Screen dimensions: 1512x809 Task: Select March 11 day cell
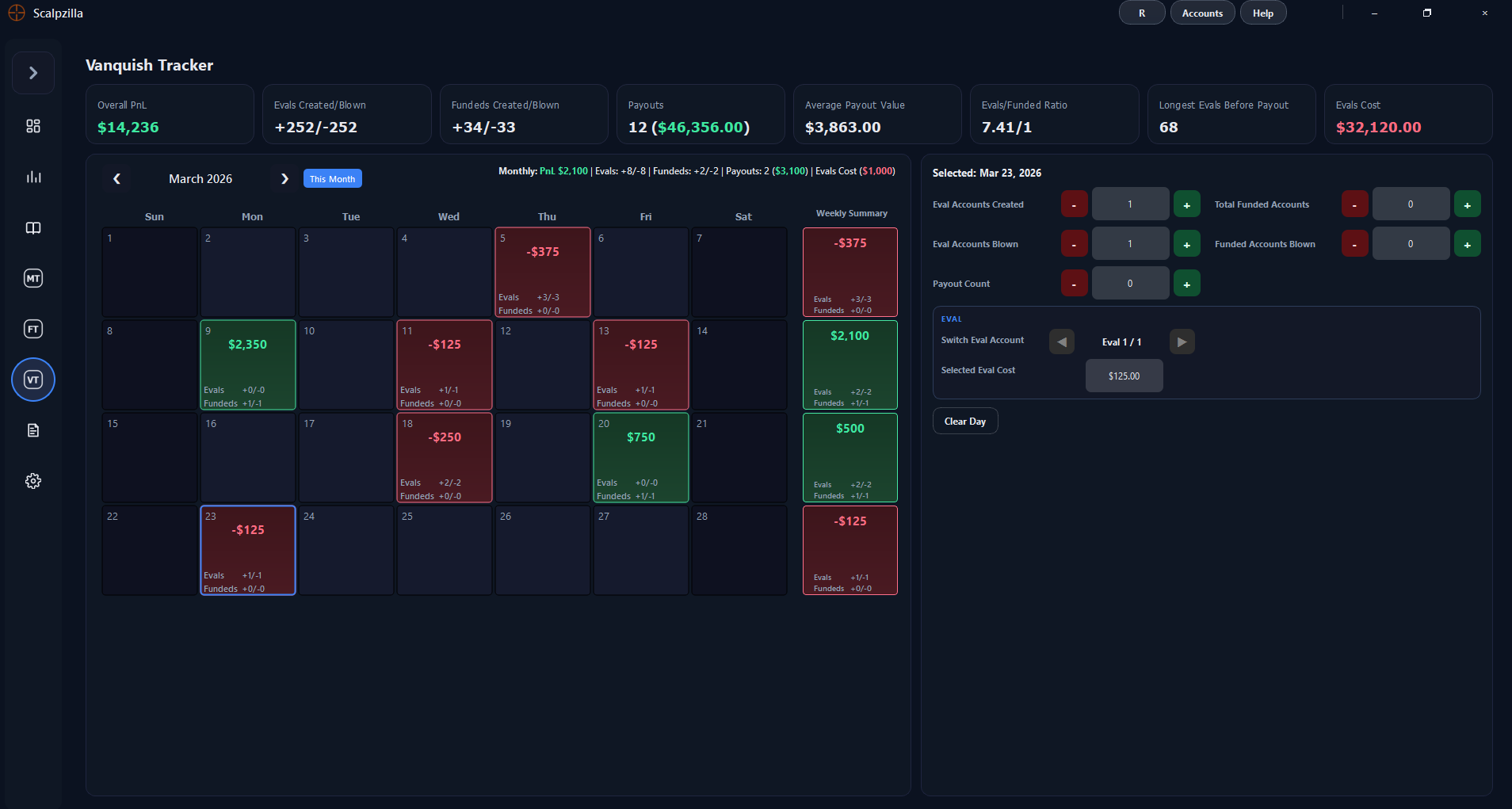[x=445, y=365]
